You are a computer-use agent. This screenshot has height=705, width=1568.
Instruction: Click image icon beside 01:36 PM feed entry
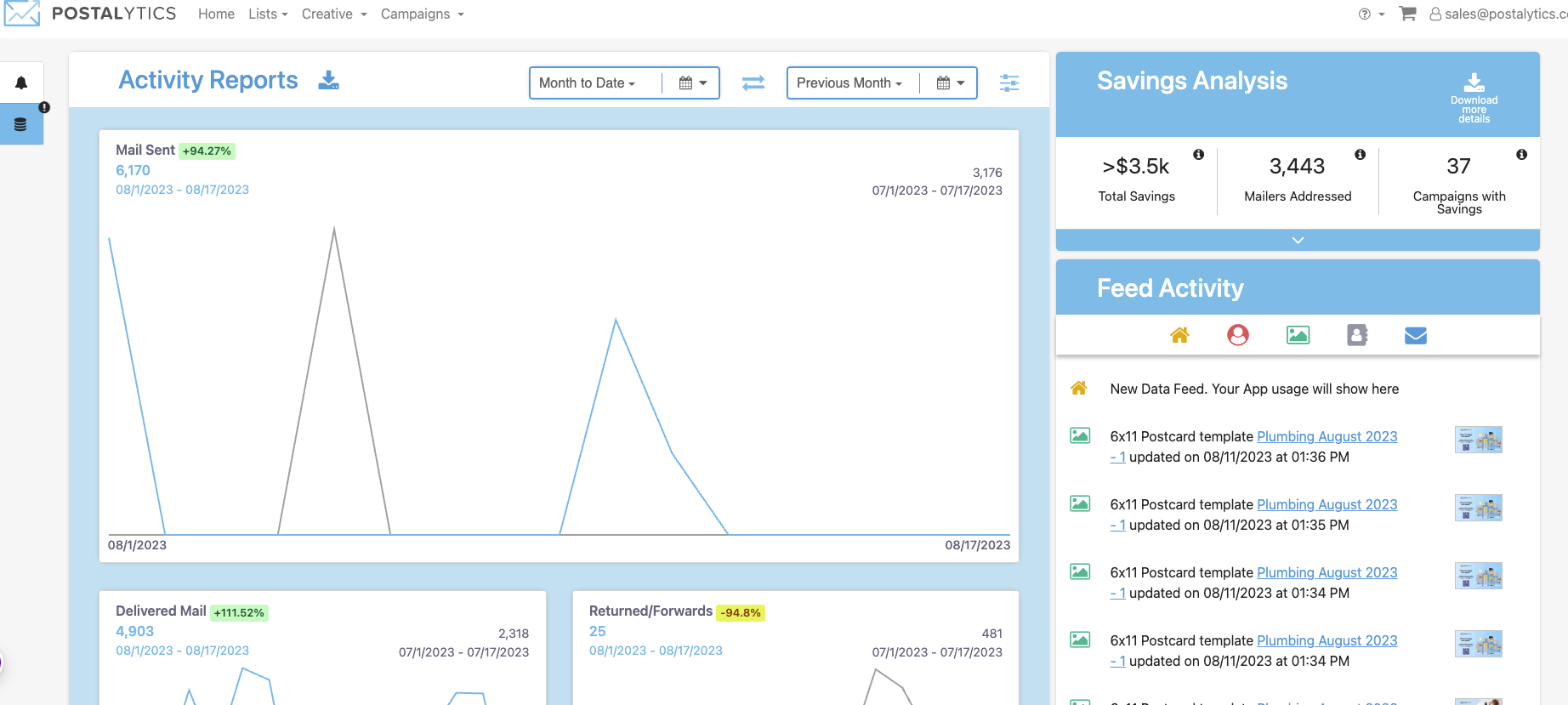coord(1080,436)
